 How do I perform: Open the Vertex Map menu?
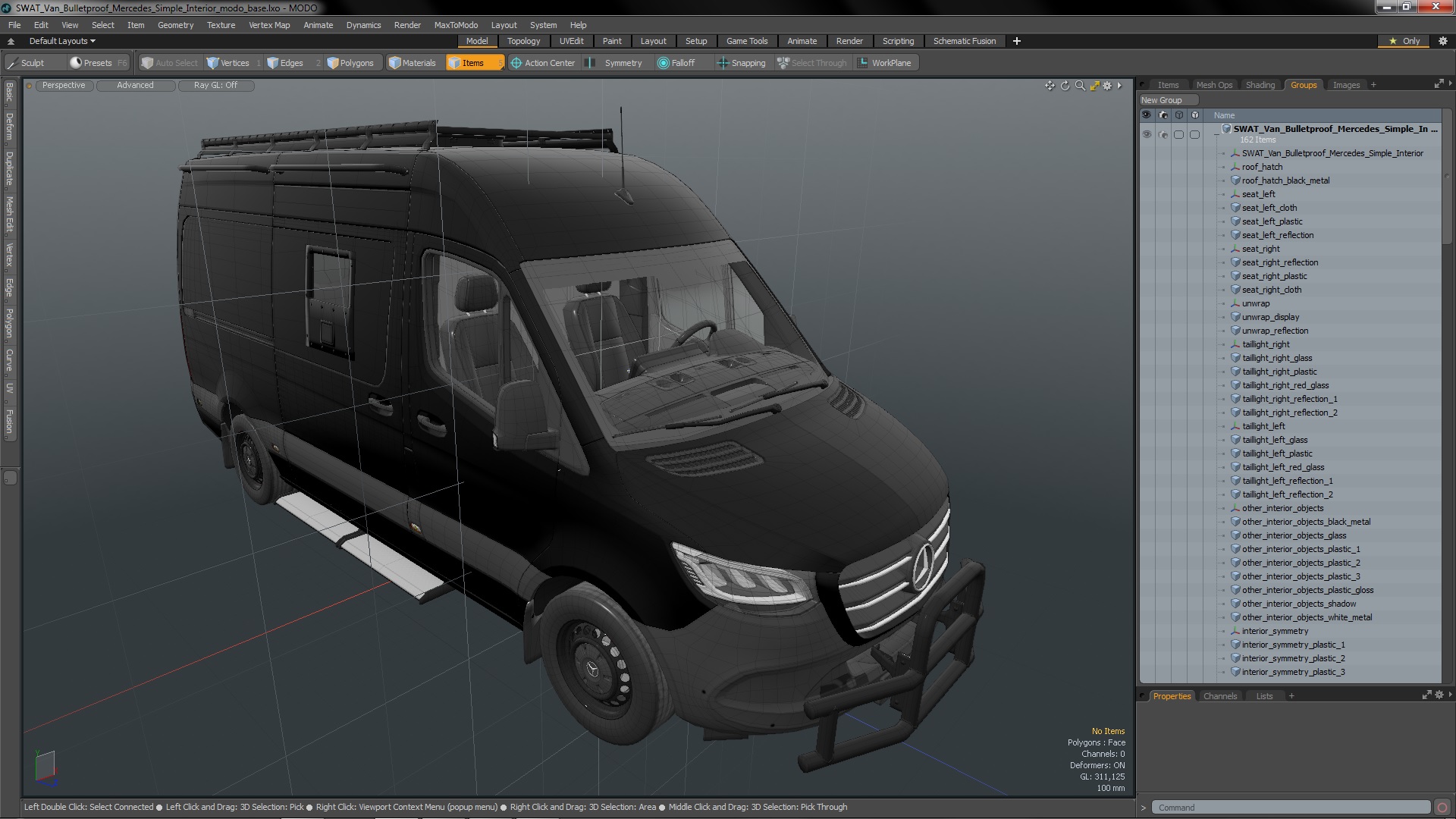(269, 25)
